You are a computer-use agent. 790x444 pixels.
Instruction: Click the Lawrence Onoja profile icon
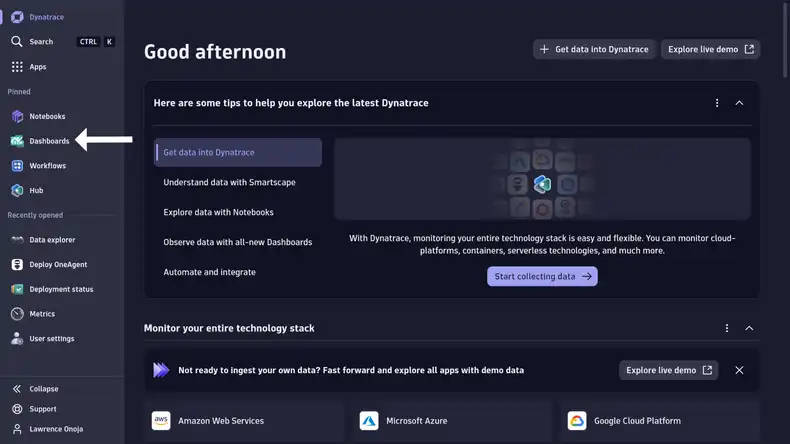click(x=17, y=429)
